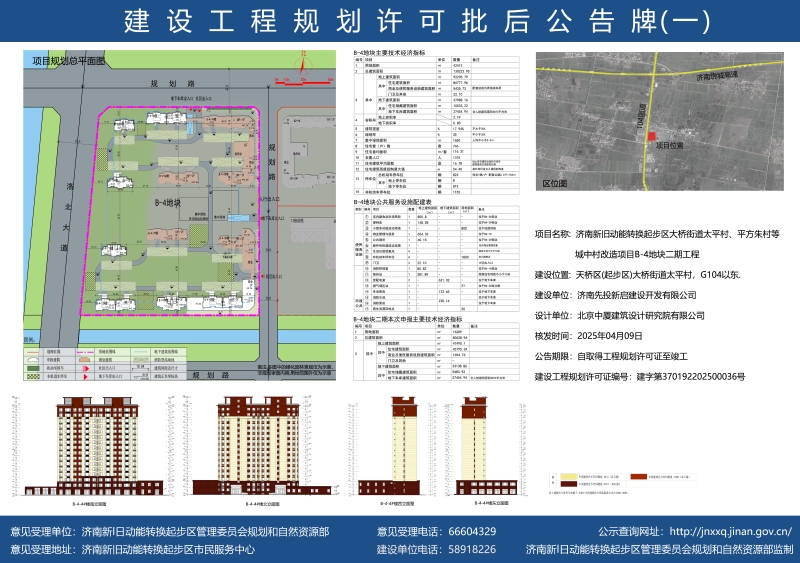Image resolution: width=800 pixels, height=563 pixels.
Task: Click the construction unit phone 58918226
Action: coord(473,549)
